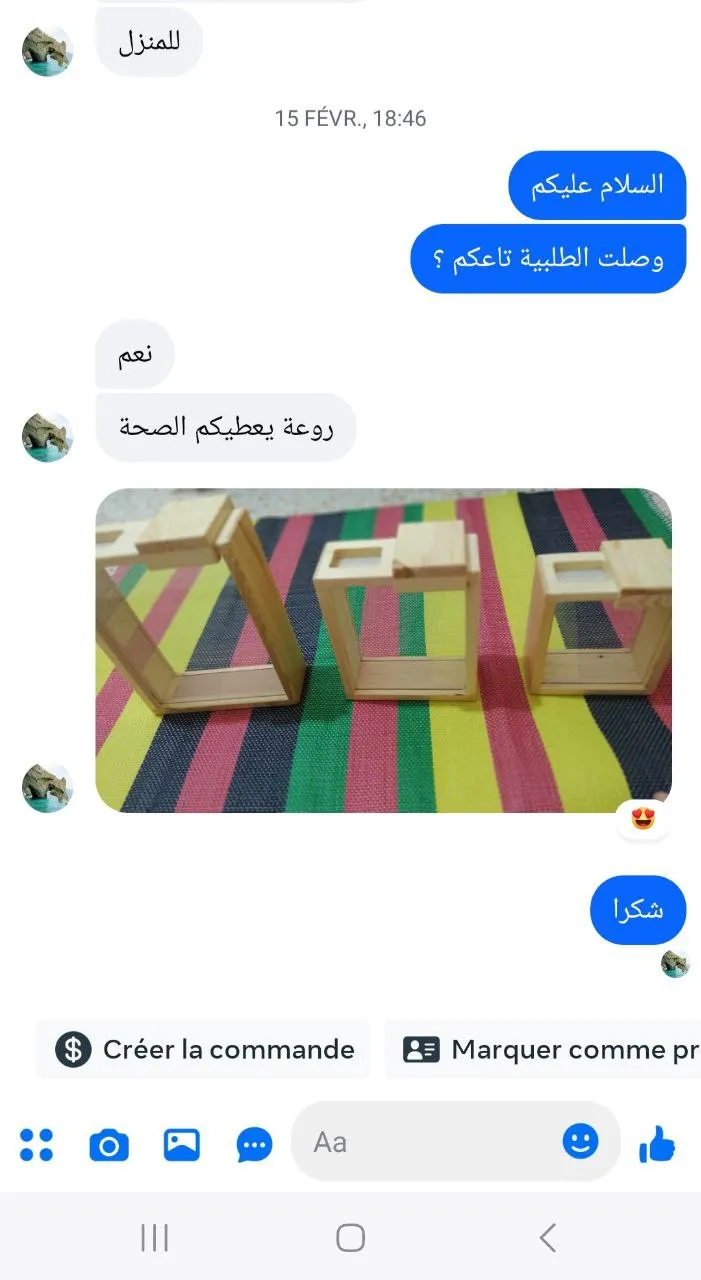701x1280 pixels.
Task: Tap the Android back navigation button
Action: 547,1237
